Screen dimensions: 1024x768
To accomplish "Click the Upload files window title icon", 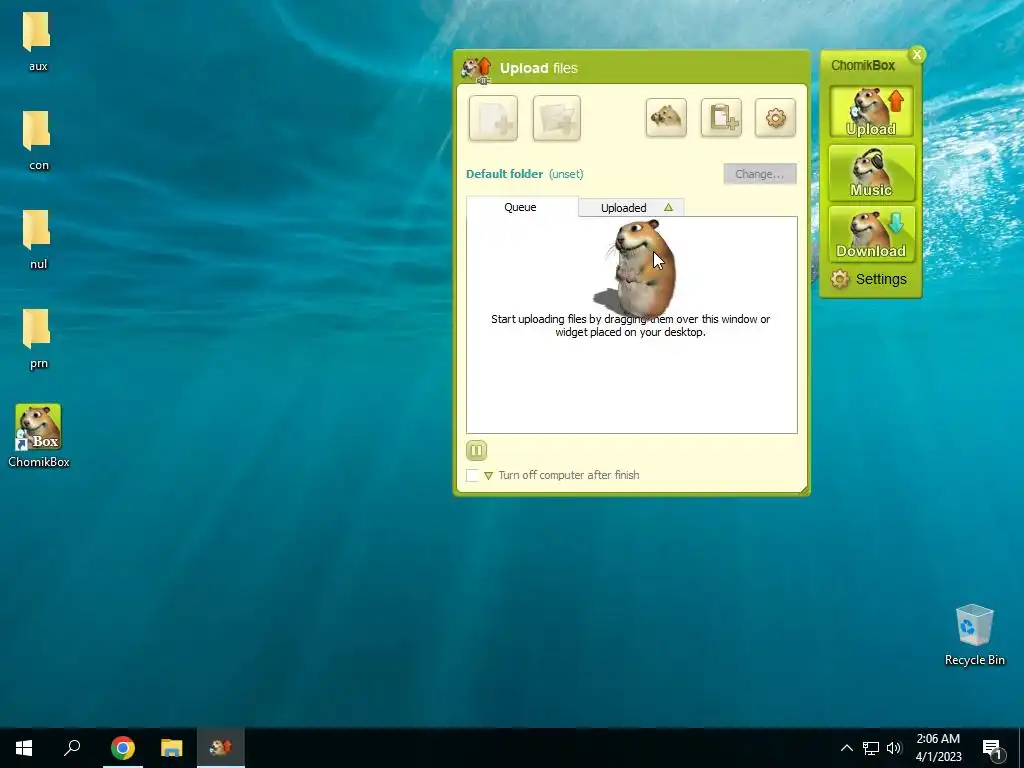I will coord(476,69).
